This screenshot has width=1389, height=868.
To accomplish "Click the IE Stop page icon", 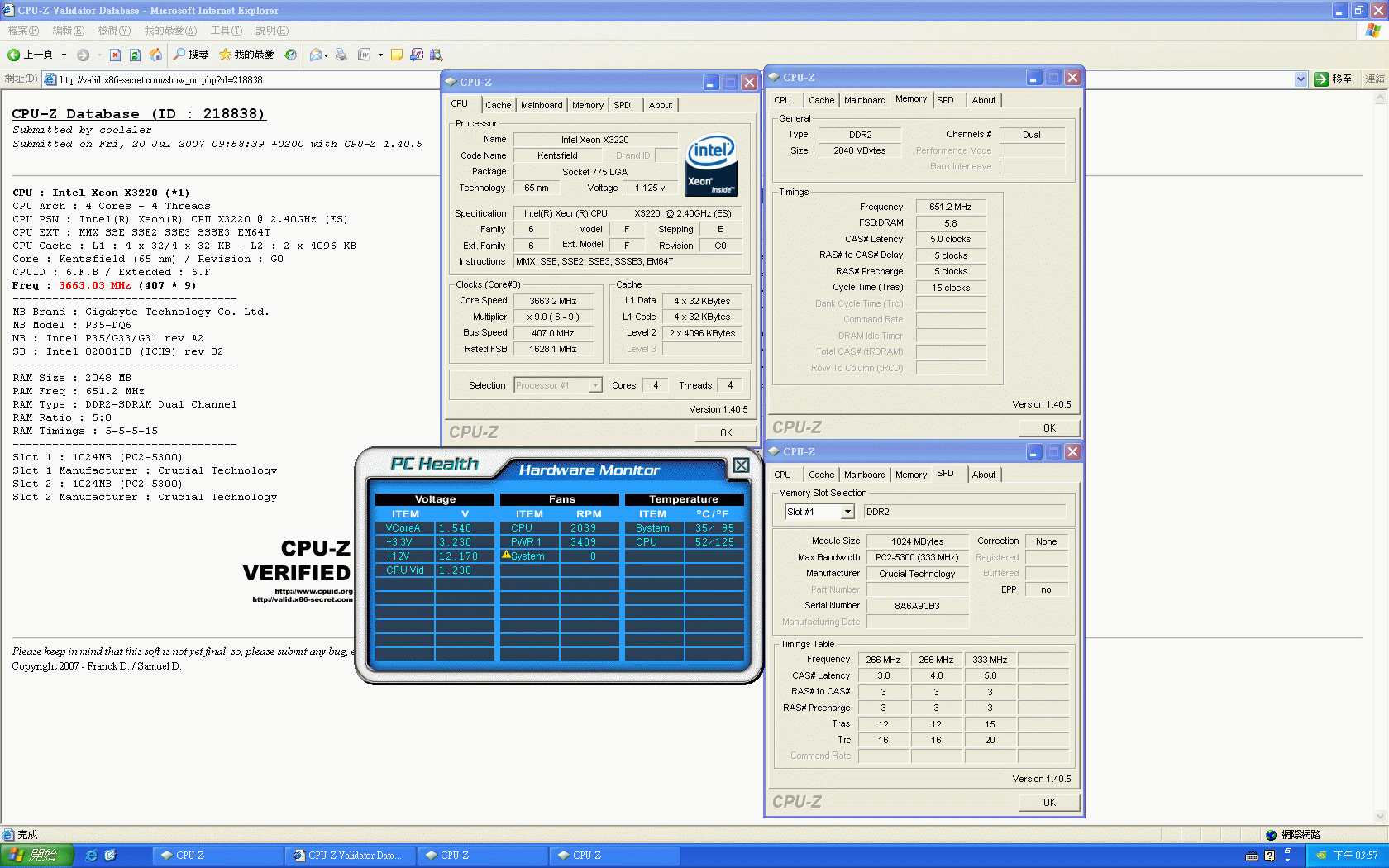I will [x=115, y=55].
